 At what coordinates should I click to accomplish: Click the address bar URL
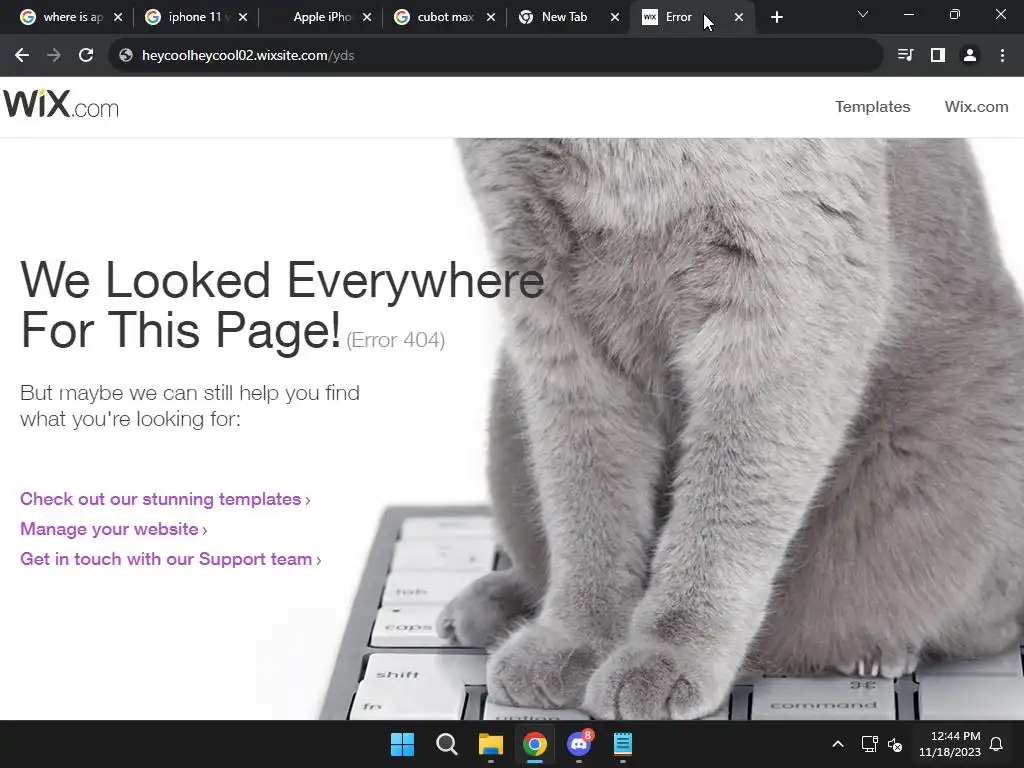248,56
